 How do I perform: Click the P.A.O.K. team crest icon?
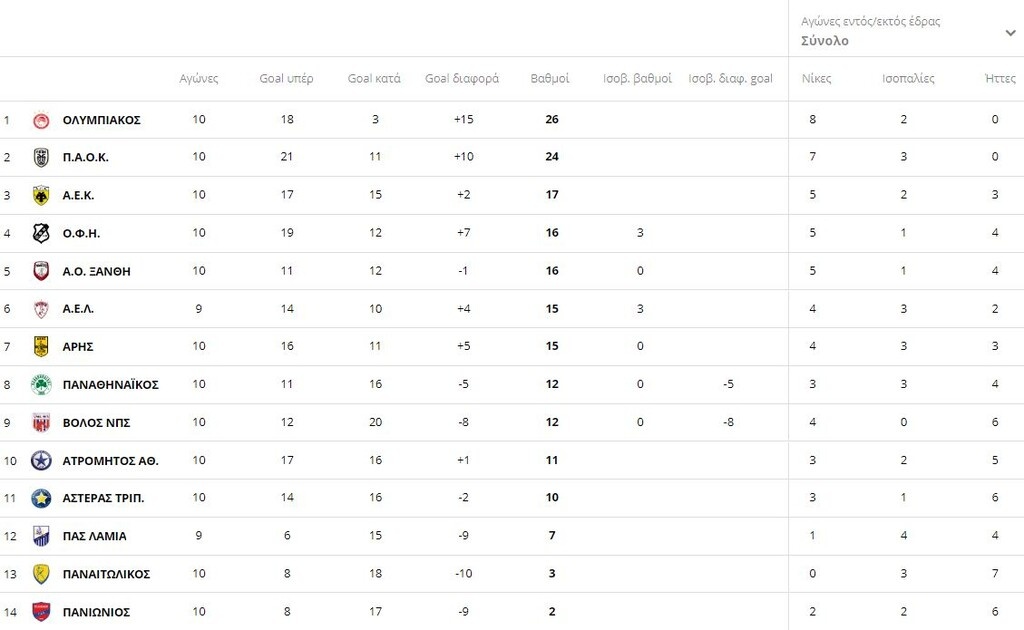41,157
